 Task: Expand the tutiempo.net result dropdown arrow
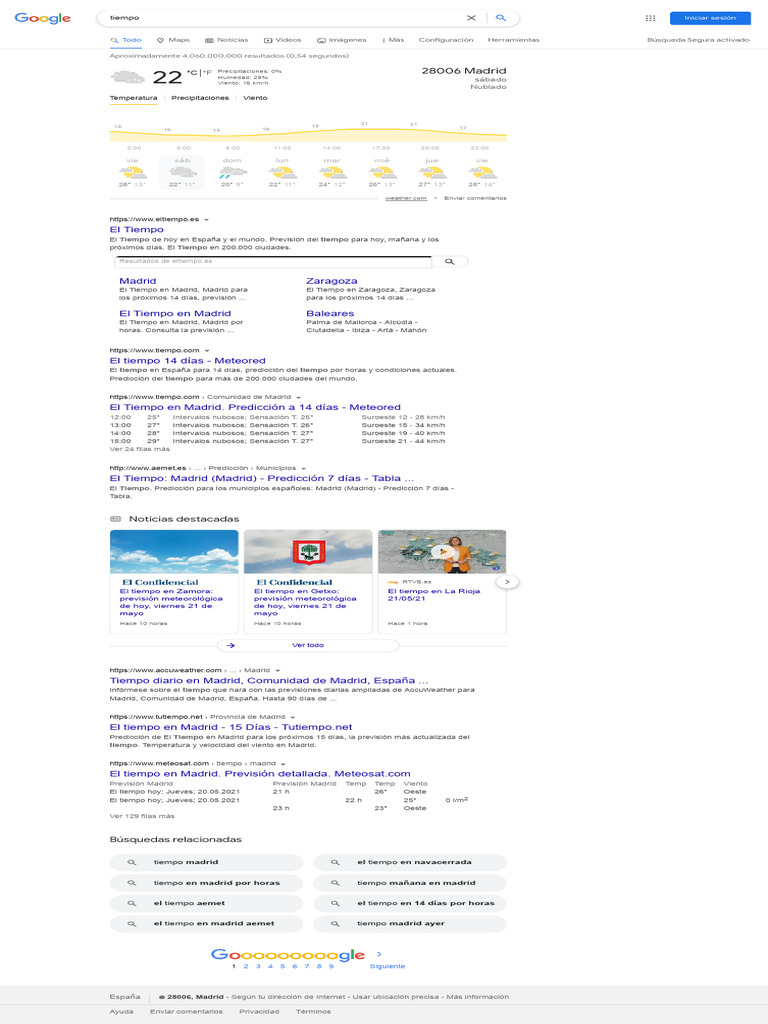coord(293,717)
